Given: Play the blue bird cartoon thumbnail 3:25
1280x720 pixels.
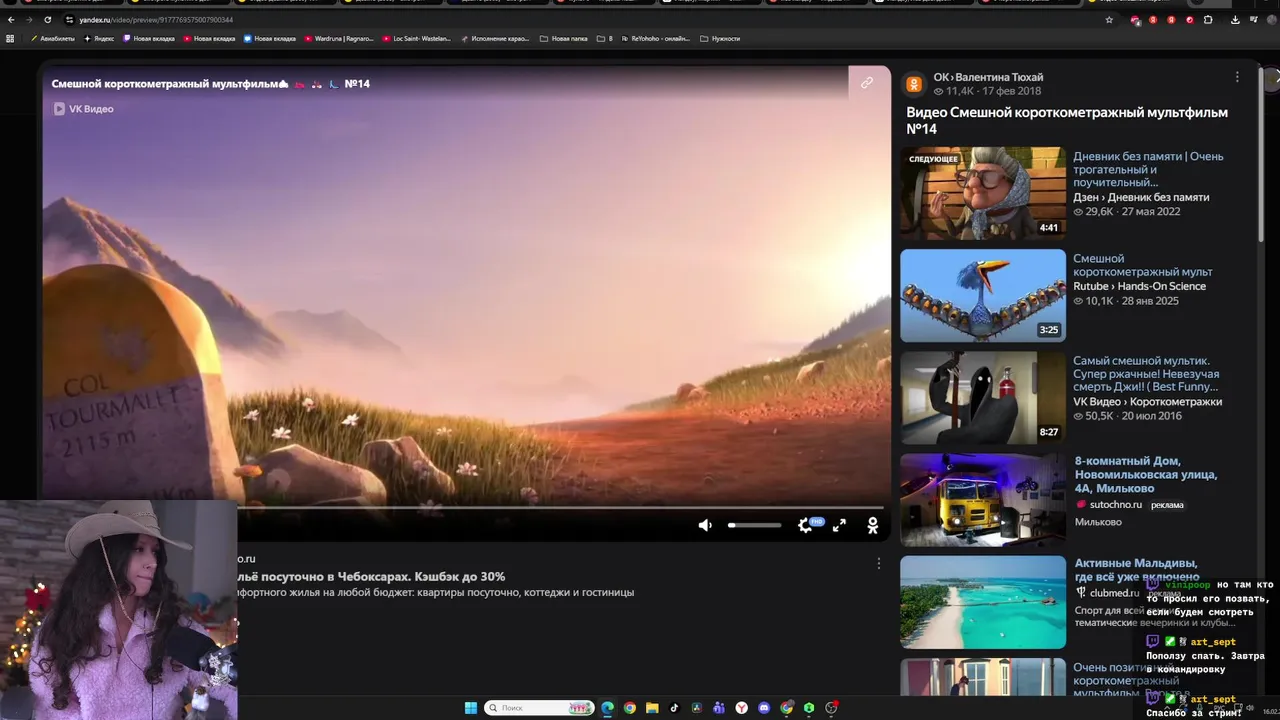Looking at the screenshot, I should pyautogui.click(x=983, y=295).
